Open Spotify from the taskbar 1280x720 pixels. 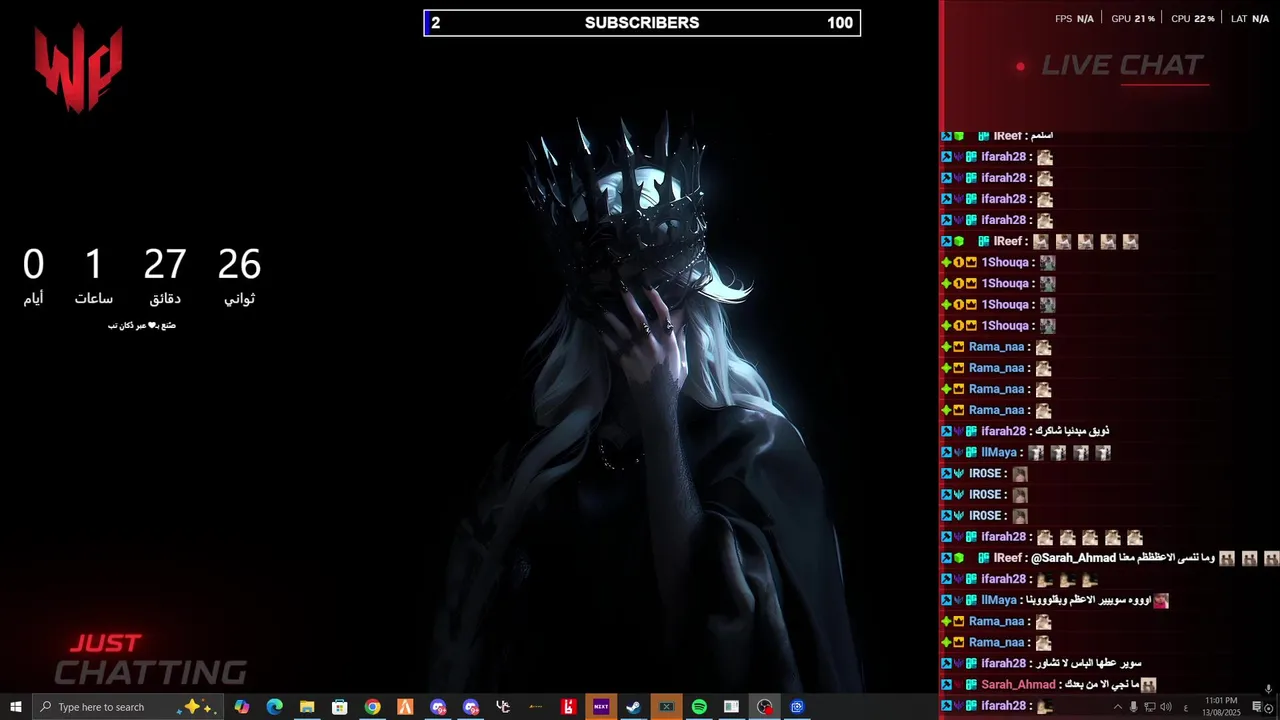699,707
